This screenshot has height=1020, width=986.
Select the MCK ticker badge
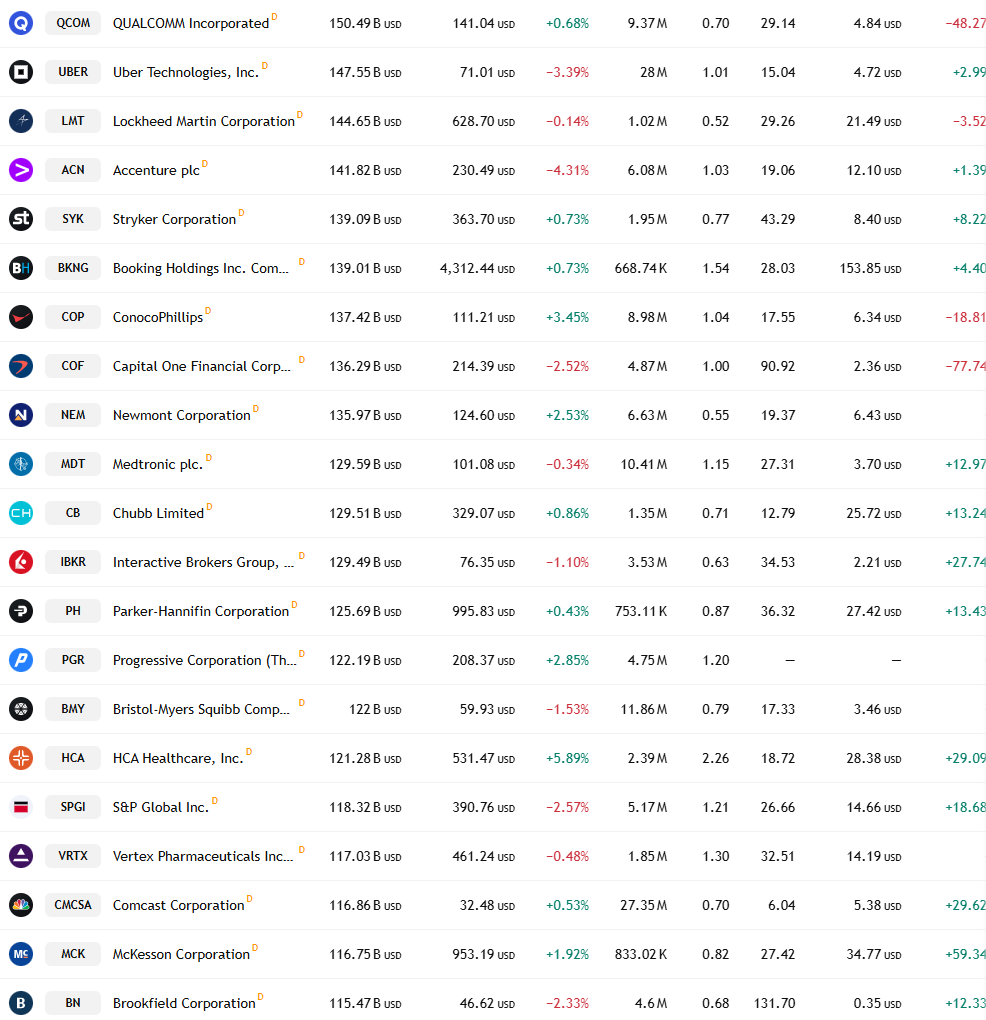73,954
